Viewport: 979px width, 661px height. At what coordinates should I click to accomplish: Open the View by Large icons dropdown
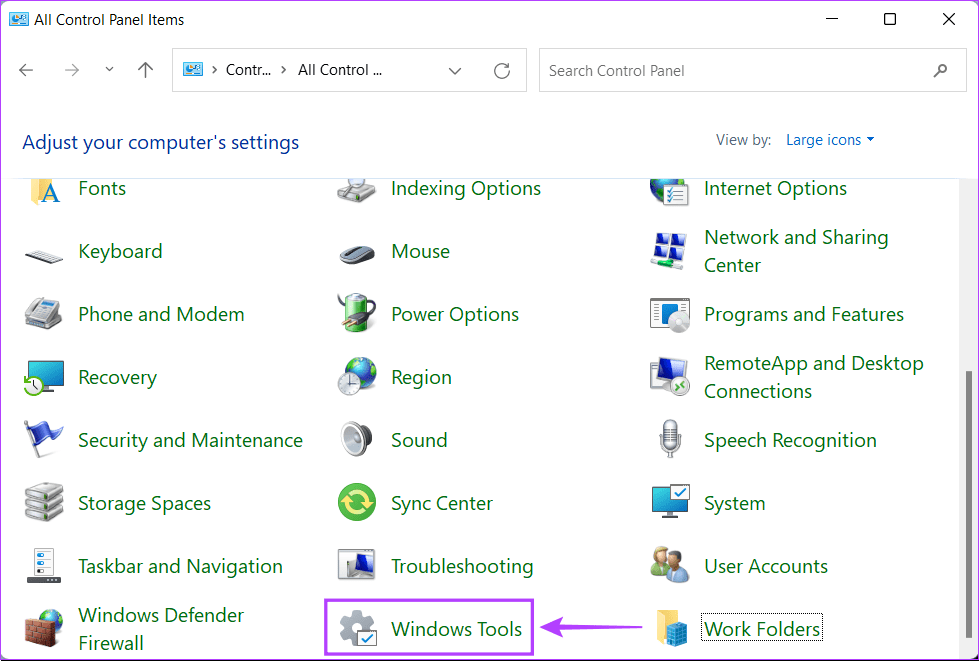tap(829, 140)
